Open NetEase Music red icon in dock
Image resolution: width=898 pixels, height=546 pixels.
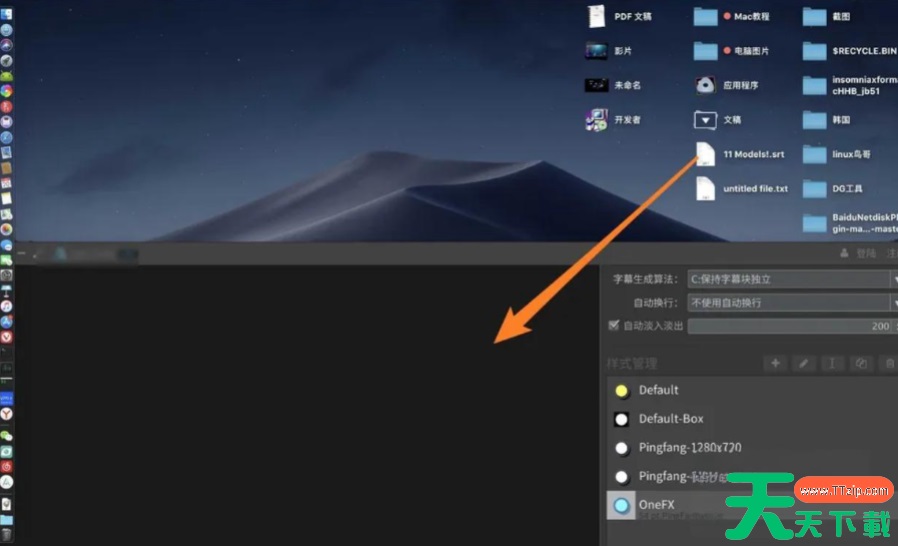tap(6, 466)
